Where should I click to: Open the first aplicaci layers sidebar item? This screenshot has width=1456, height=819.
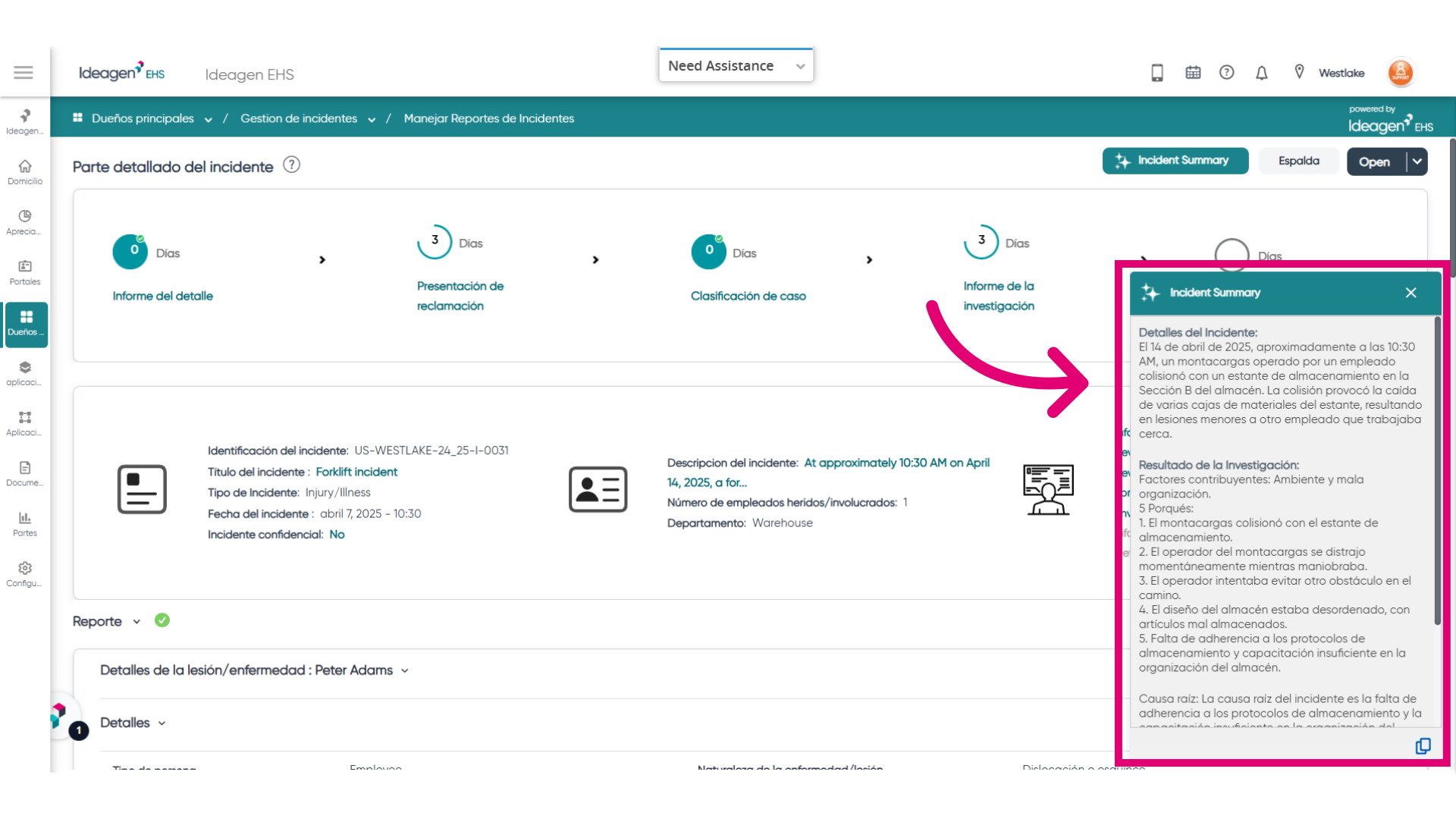[25, 373]
